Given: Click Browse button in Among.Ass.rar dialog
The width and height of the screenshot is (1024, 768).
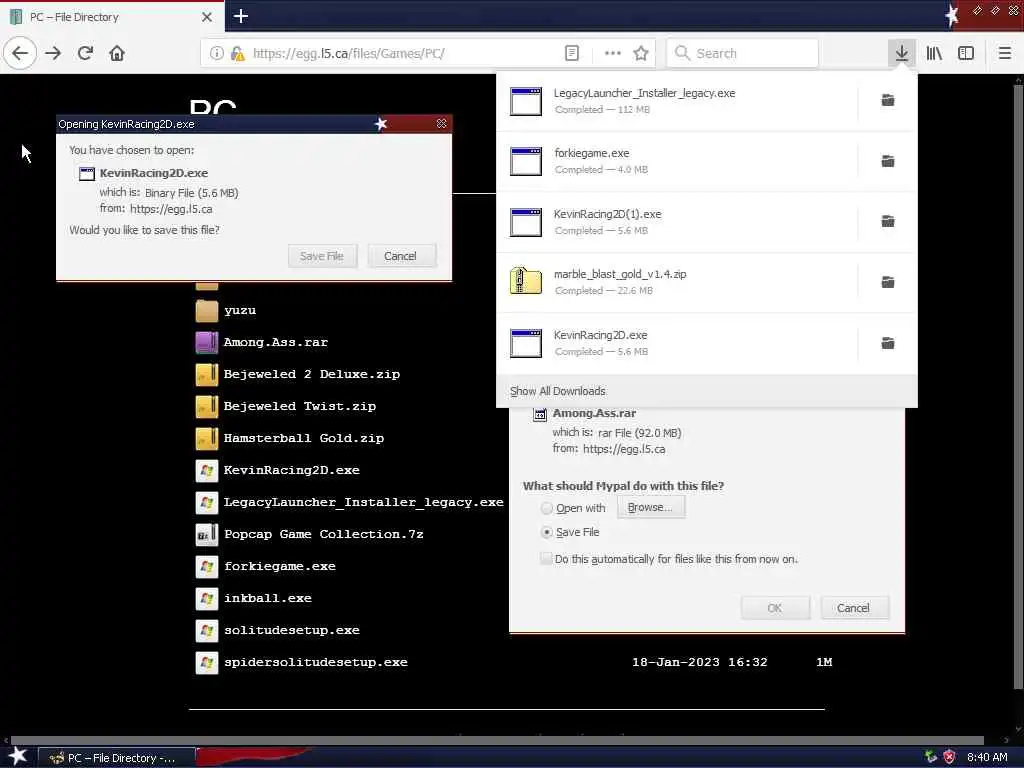Looking at the screenshot, I should [650, 507].
